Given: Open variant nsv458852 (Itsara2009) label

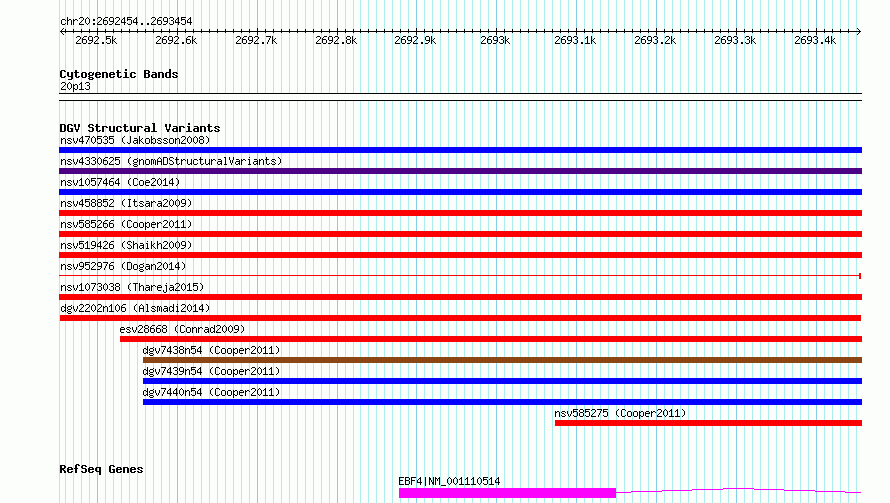Looking at the screenshot, I should [x=126, y=203].
